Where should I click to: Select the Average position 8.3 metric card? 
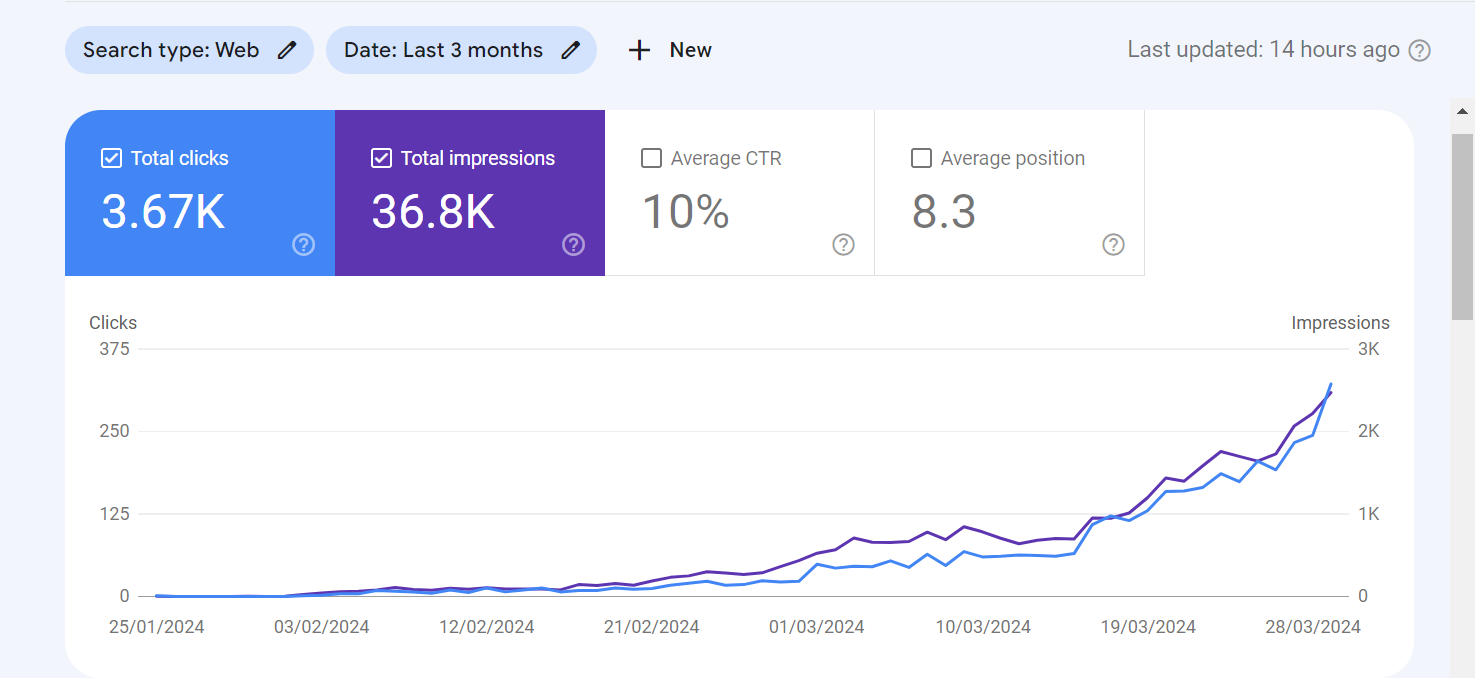1010,193
